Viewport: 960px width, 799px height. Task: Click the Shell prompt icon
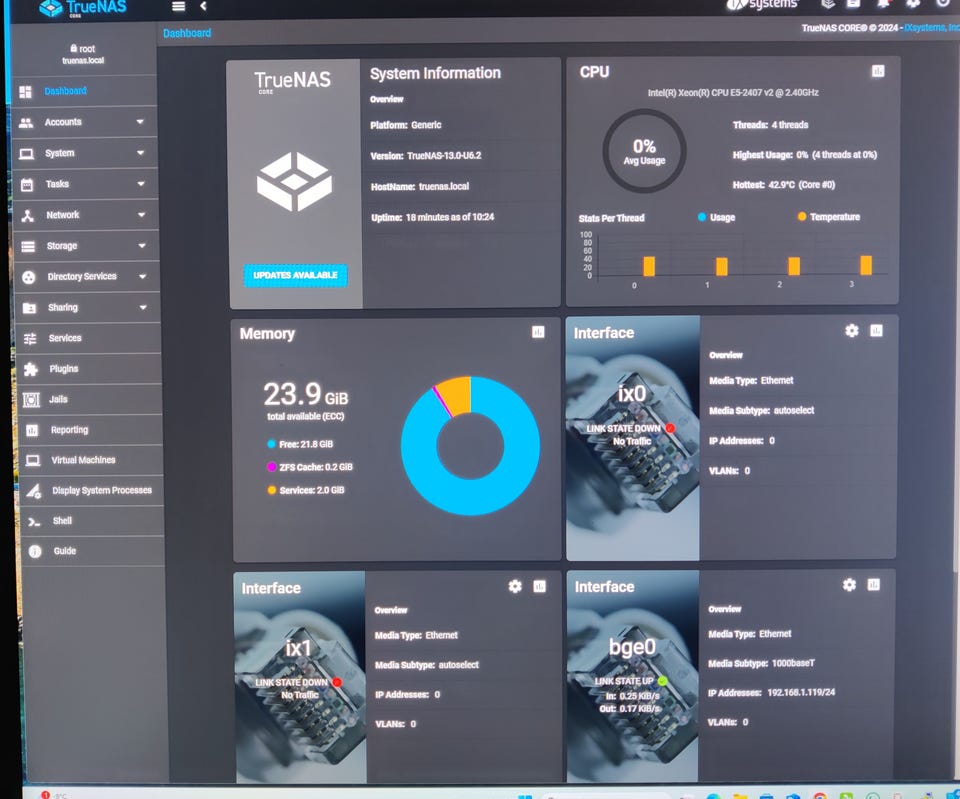point(34,522)
